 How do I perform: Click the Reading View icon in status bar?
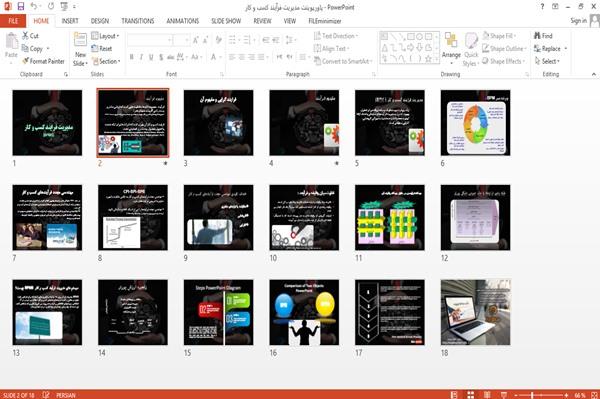click(x=487, y=395)
